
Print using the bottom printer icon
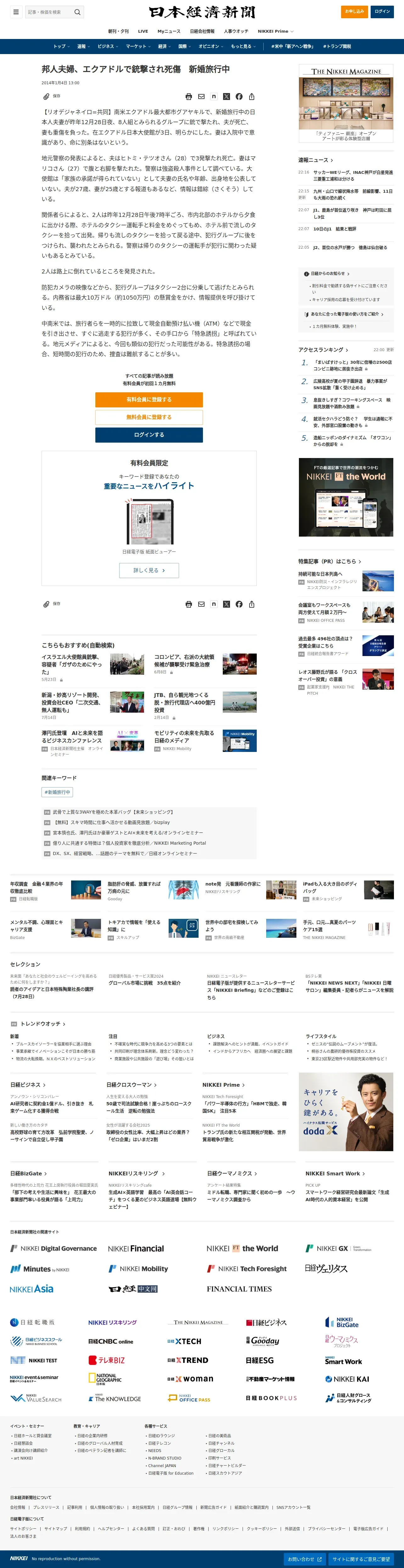pyautogui.click(x=189, y=604)
